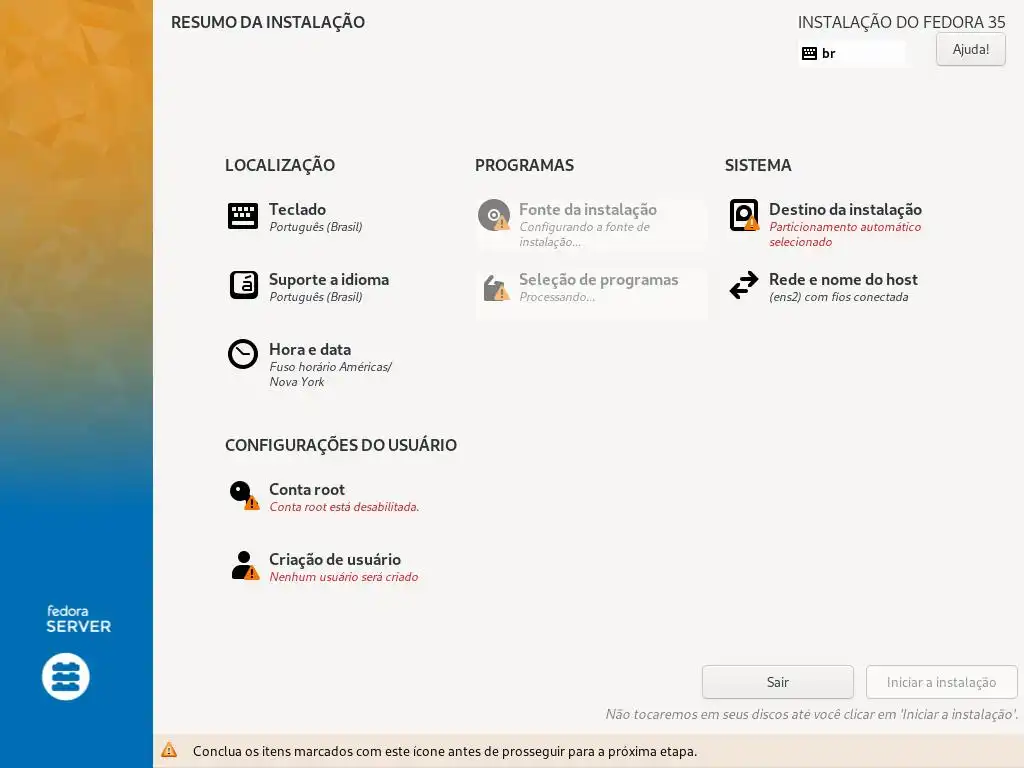Open Conta root label
This screenshot has height=768, width=1024.
[307, 490]
